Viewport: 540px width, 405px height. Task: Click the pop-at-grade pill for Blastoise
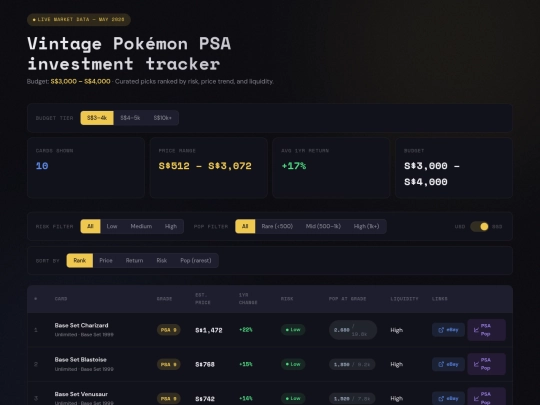pyautogui.click(x=352, y=364)
